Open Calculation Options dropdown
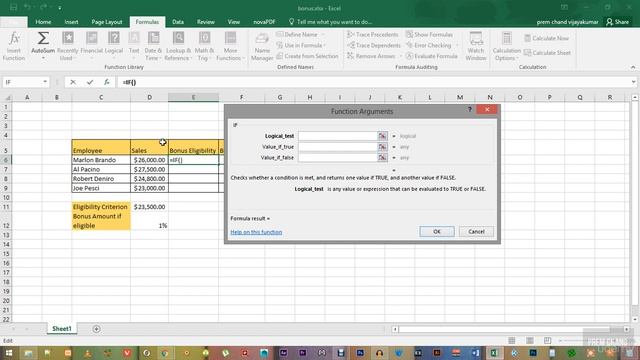The height and width of the screenshot is (360, 640). [507, 46]
